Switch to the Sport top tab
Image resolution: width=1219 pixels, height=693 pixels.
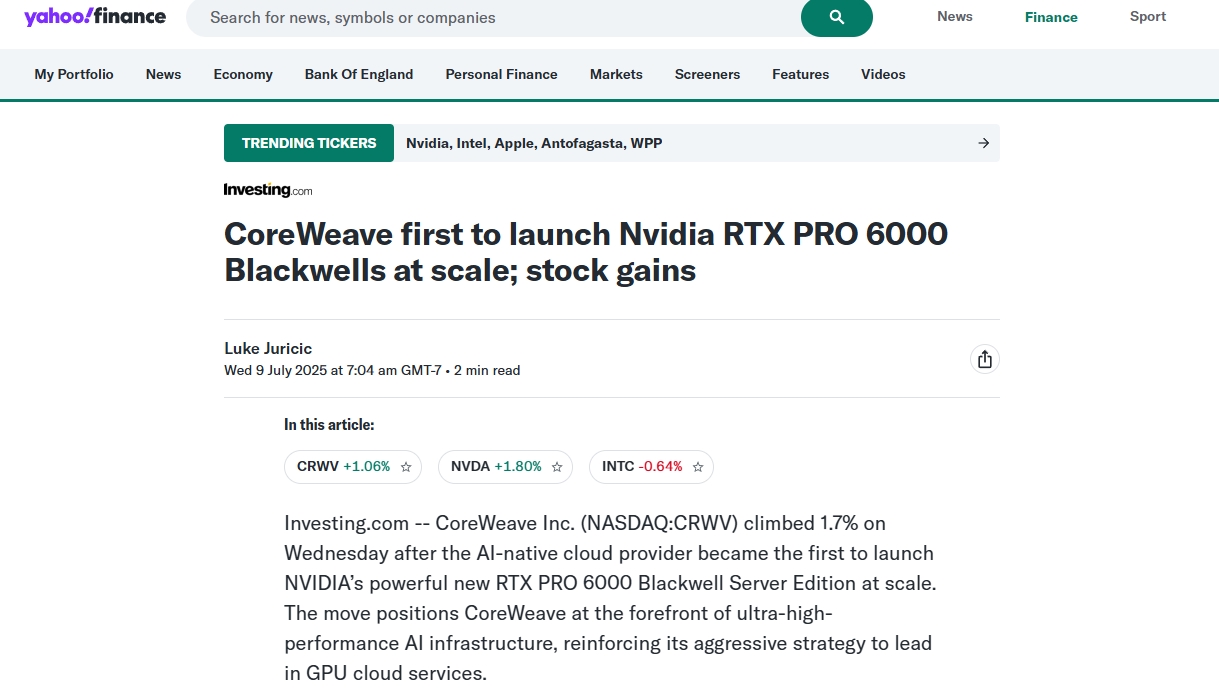[x=1148, y=16]
